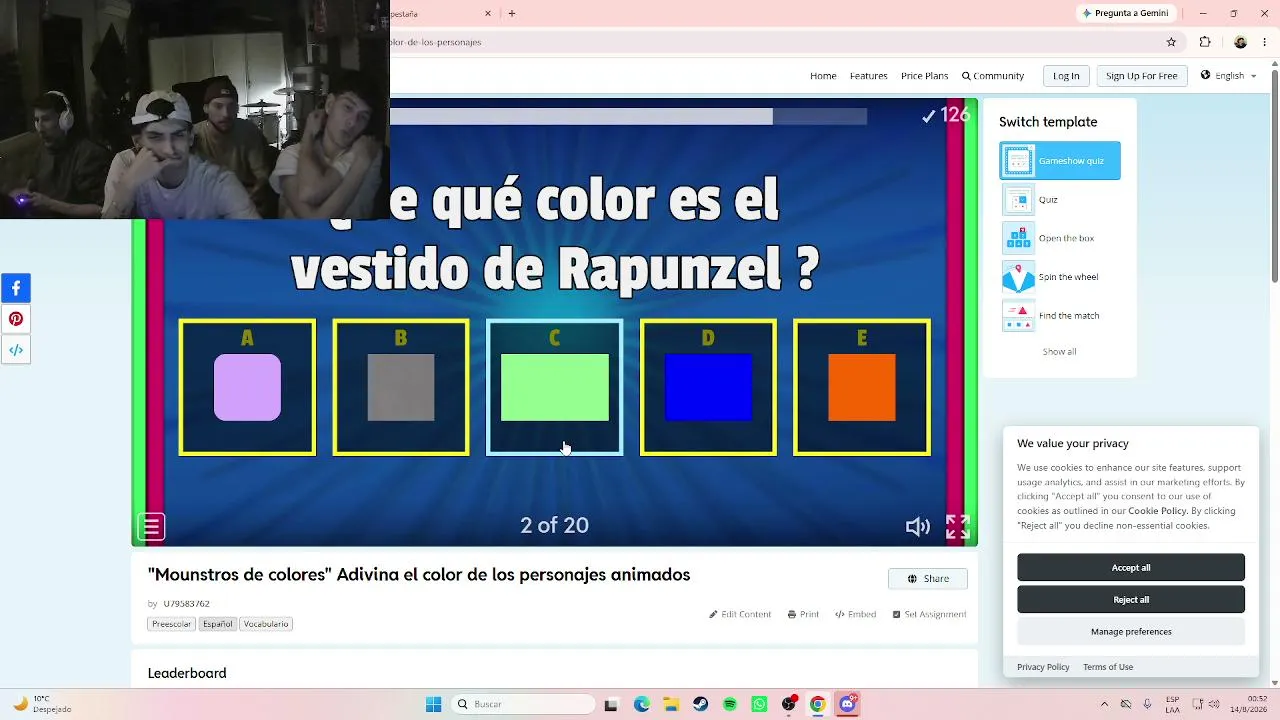
Task: Choose answer A, the lilac swatch
Action: coord(247,387)
